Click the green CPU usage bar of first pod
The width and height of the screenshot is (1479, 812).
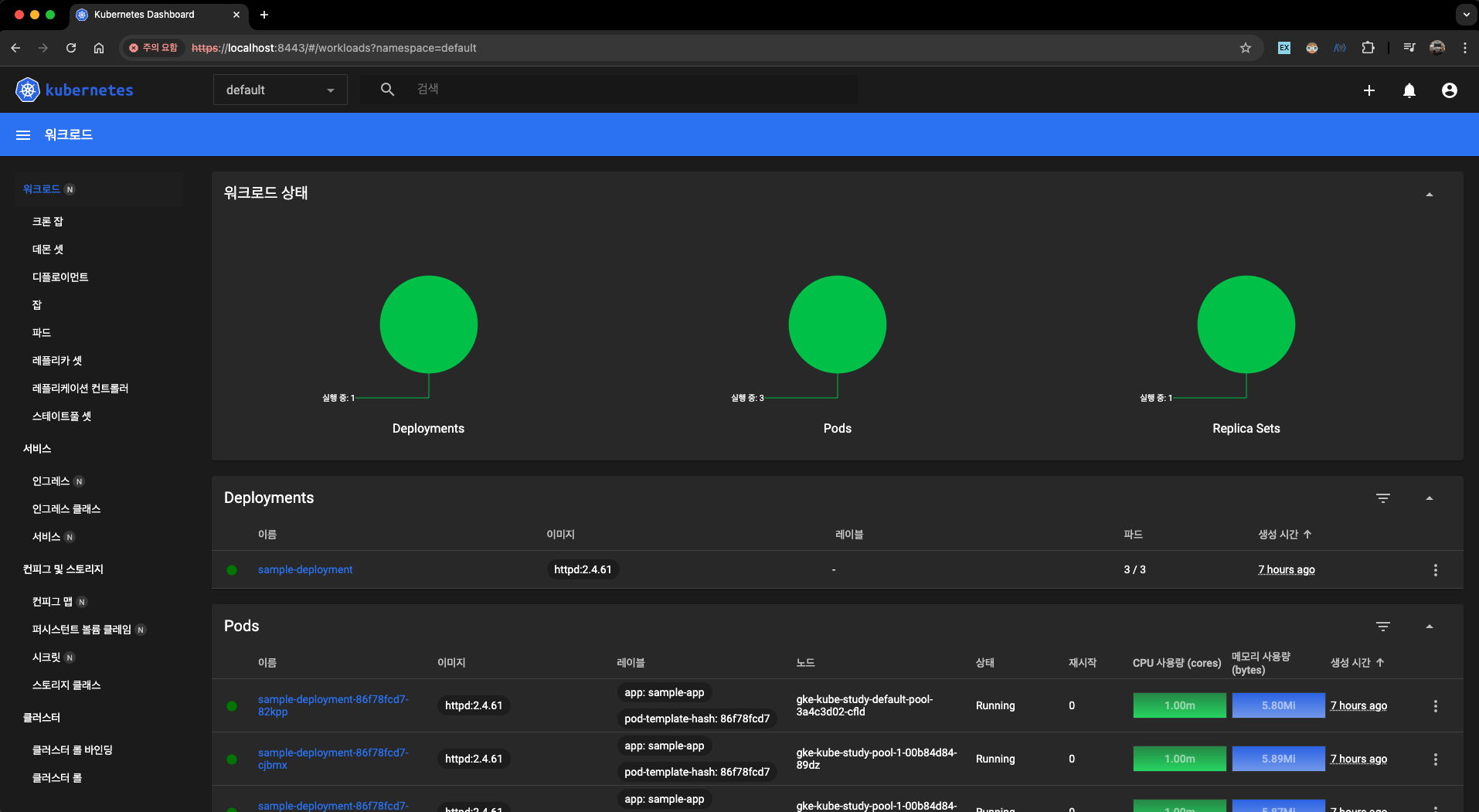pyautogui.click(x=1179, y=705)
